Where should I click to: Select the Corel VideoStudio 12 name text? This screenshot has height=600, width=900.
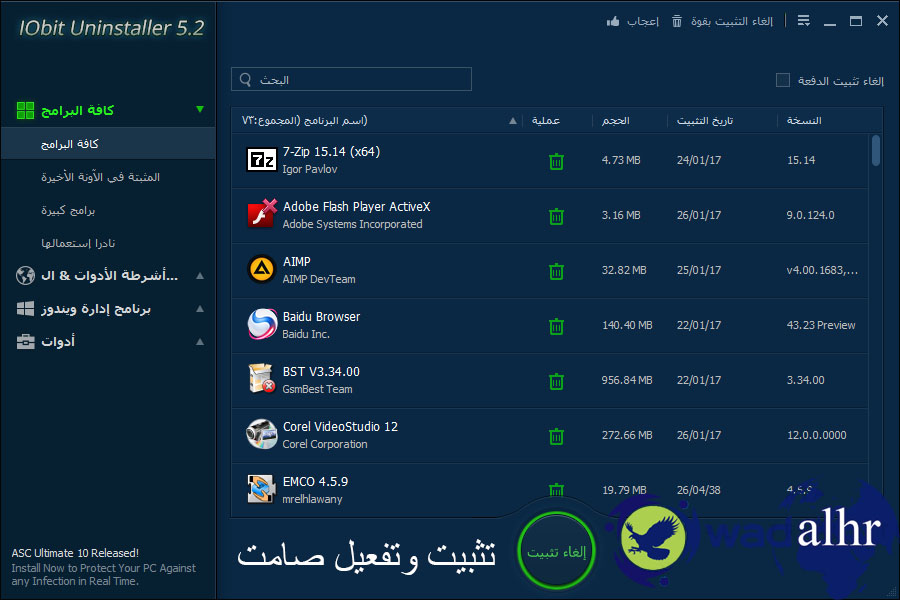(340, 427)
